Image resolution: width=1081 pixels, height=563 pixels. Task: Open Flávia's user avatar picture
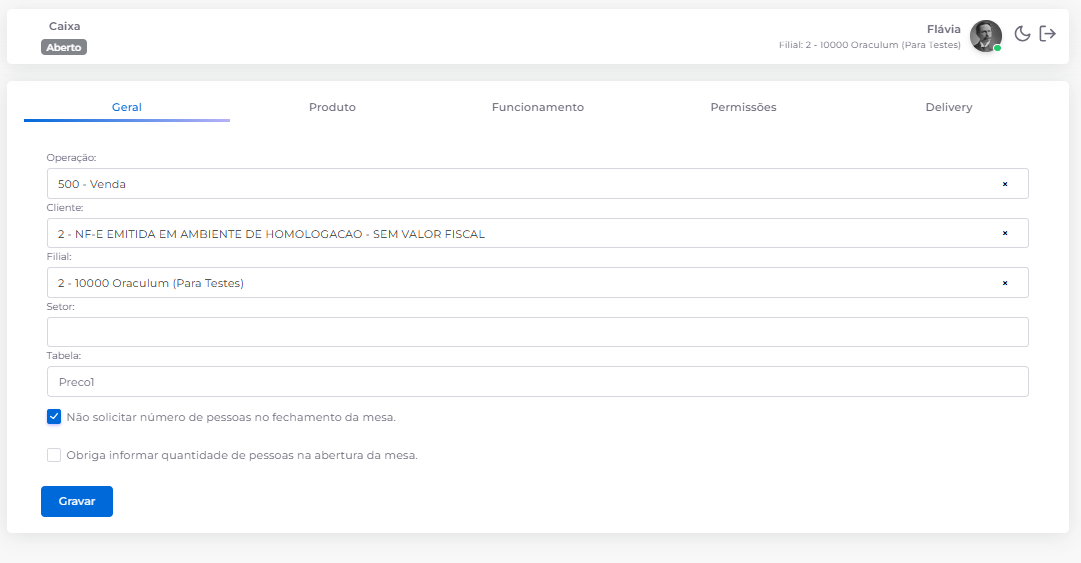click(x=986, y=36)
